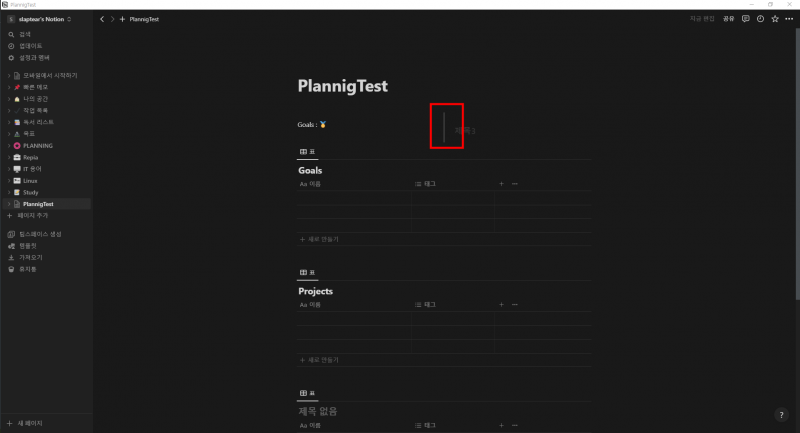Screen dimensions: 800x433
Task: Favorite this page with the star icon
Action: point(775,19)
